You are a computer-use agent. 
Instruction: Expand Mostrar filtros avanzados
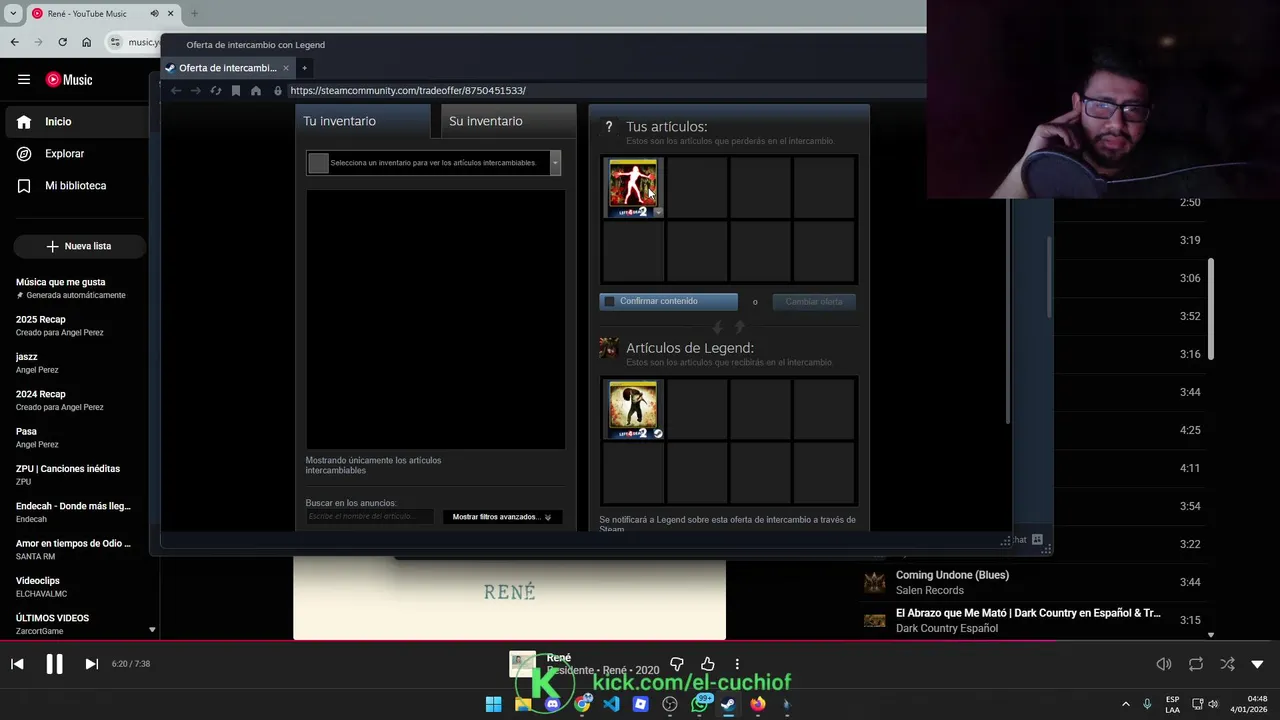pos(502,517)
